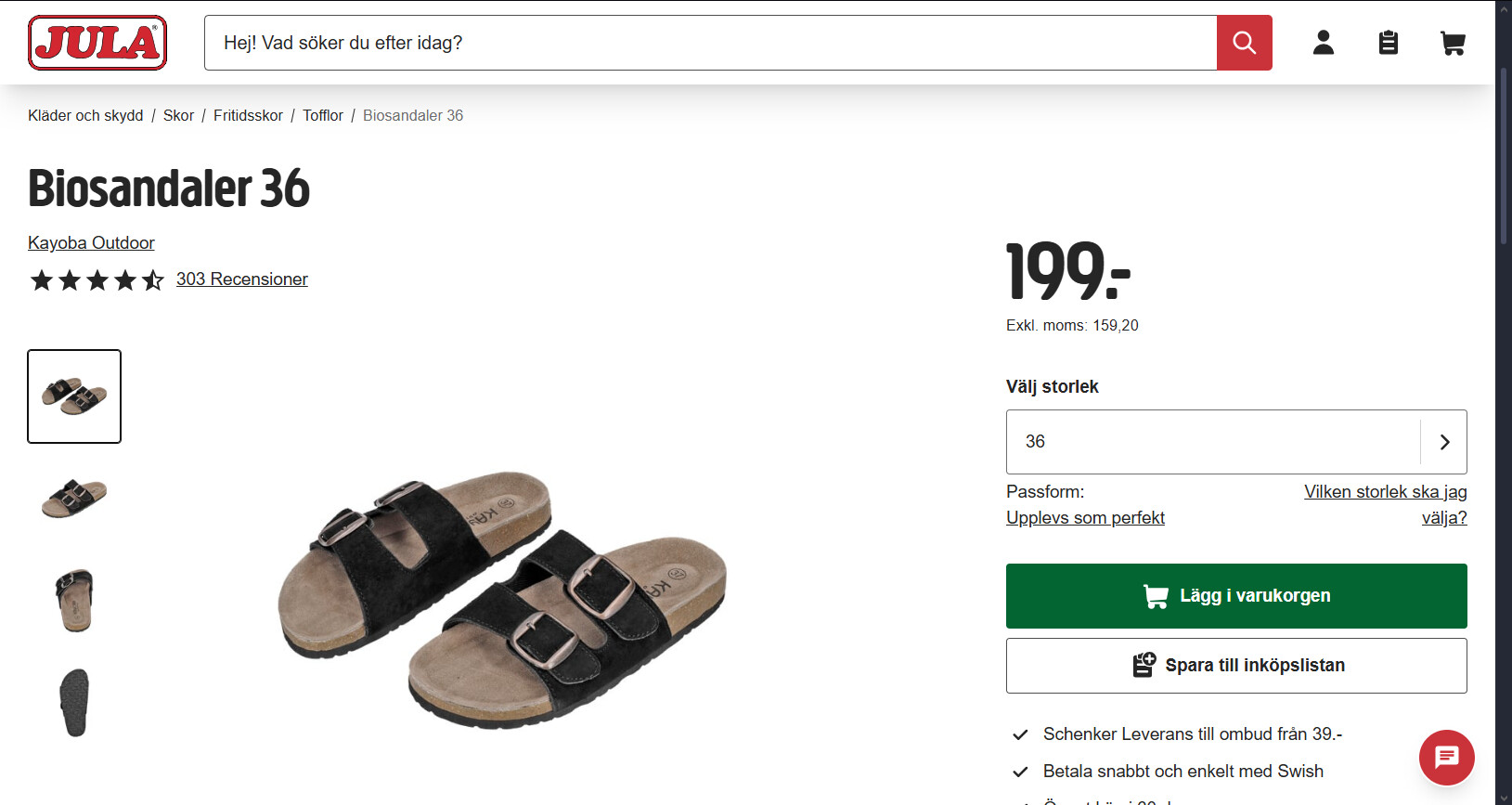Screen dimensions: 1512x805
Task: Click the red search magnifier button
Action: tap(1244, 43)
